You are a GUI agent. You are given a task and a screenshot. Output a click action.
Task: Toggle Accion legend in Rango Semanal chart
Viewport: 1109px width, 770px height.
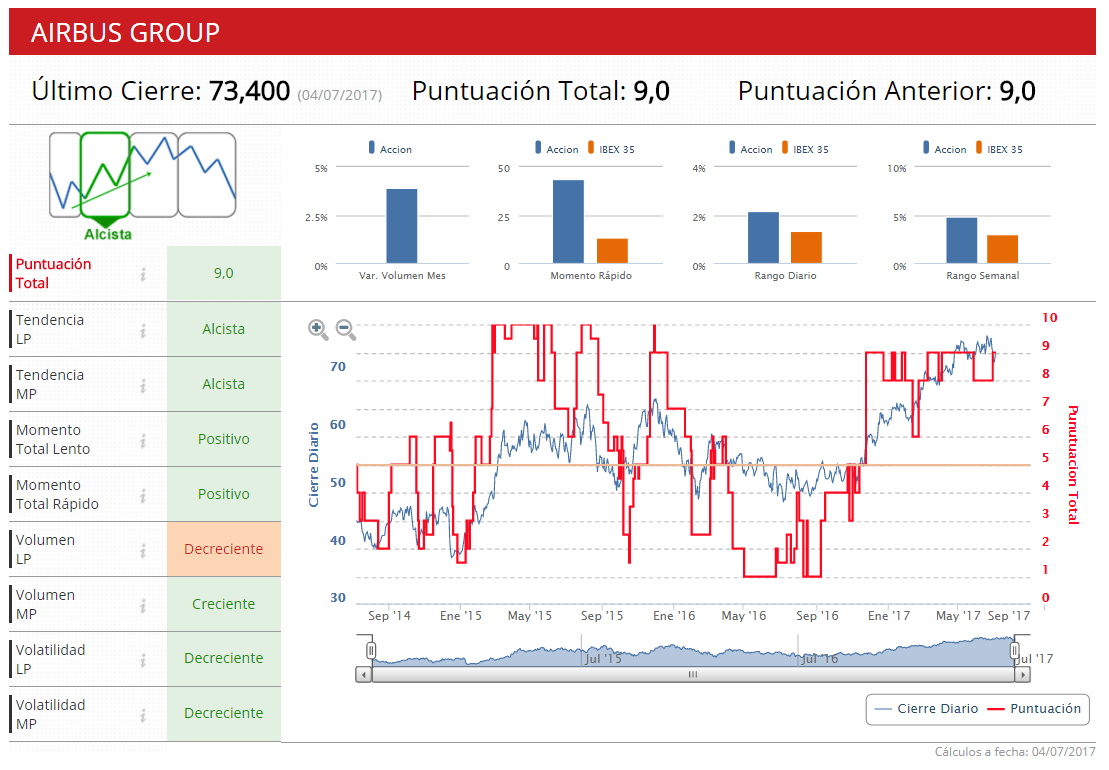pyautogui.click(x=944, y=148)
